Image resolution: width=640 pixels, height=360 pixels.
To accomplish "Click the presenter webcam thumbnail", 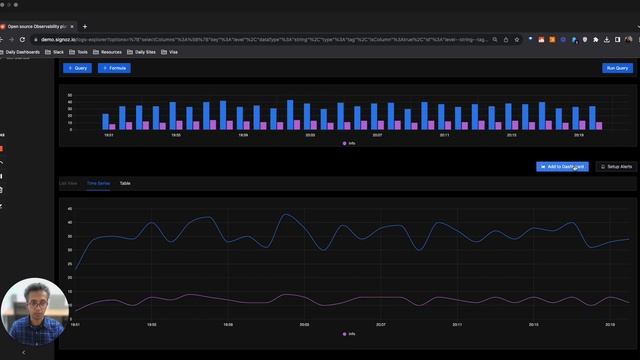I will [35, 312].
